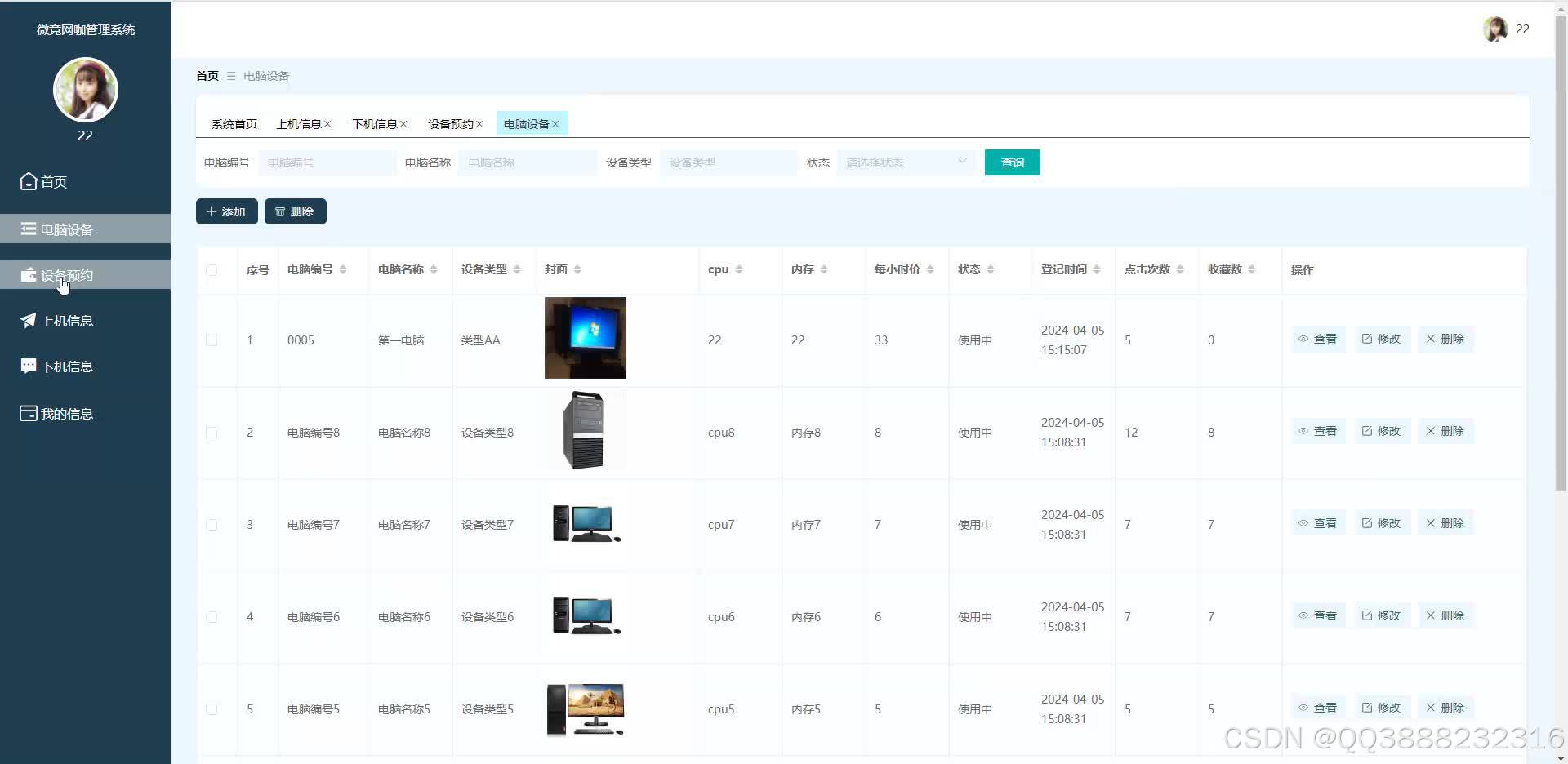Switch to the 上机信息 tab
This screenshot has height=764, width=1568.
click(x=299, y=124)
